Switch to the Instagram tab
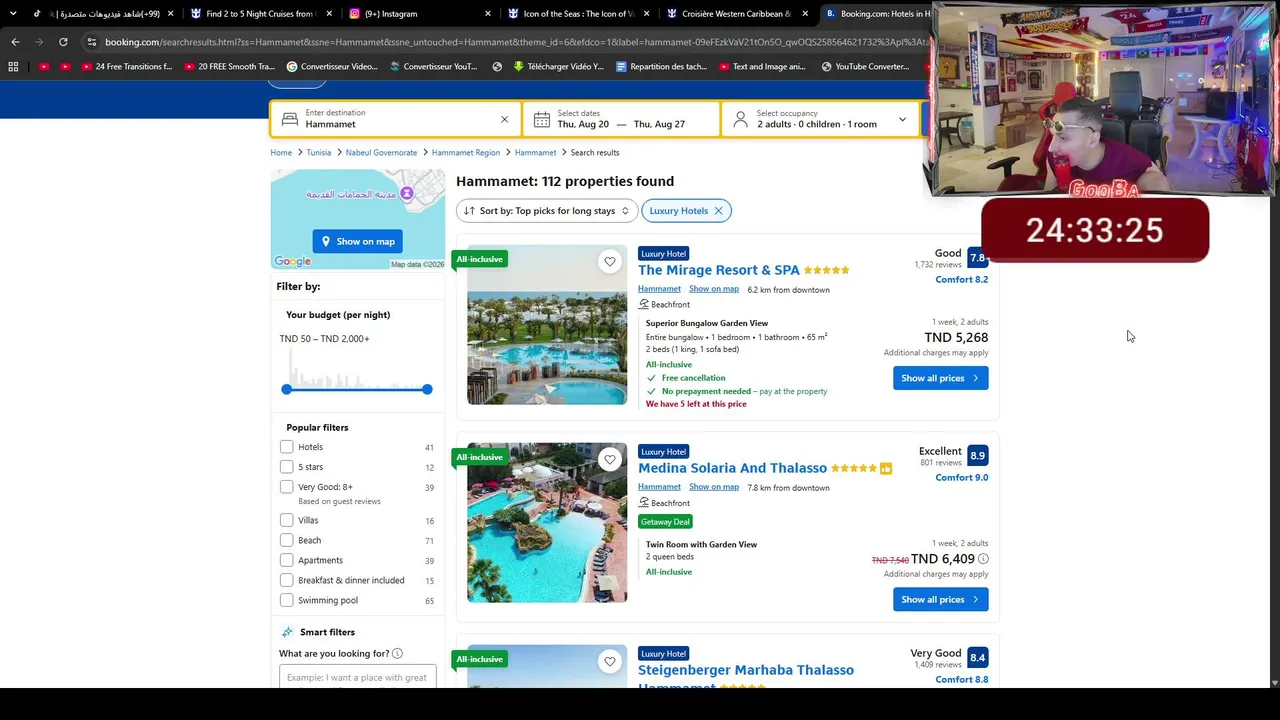 point(420,14)
